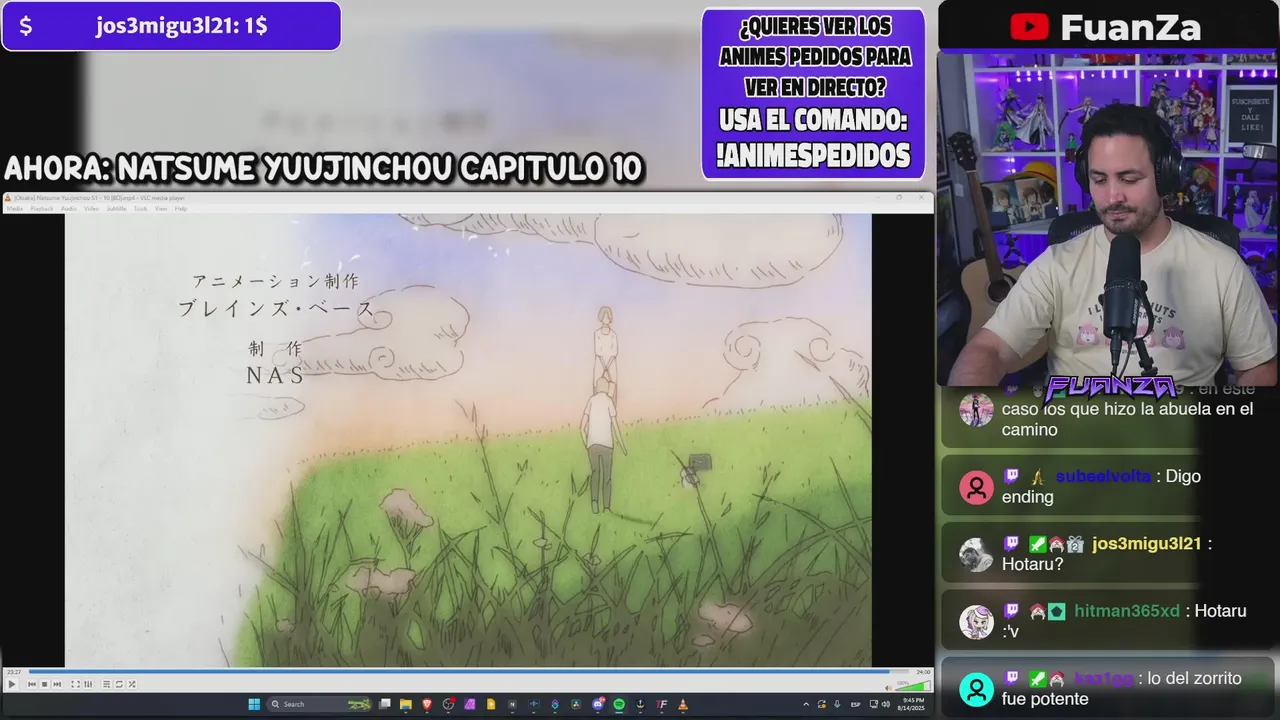Open DaVinci Resolve from the taskbar

576,704
